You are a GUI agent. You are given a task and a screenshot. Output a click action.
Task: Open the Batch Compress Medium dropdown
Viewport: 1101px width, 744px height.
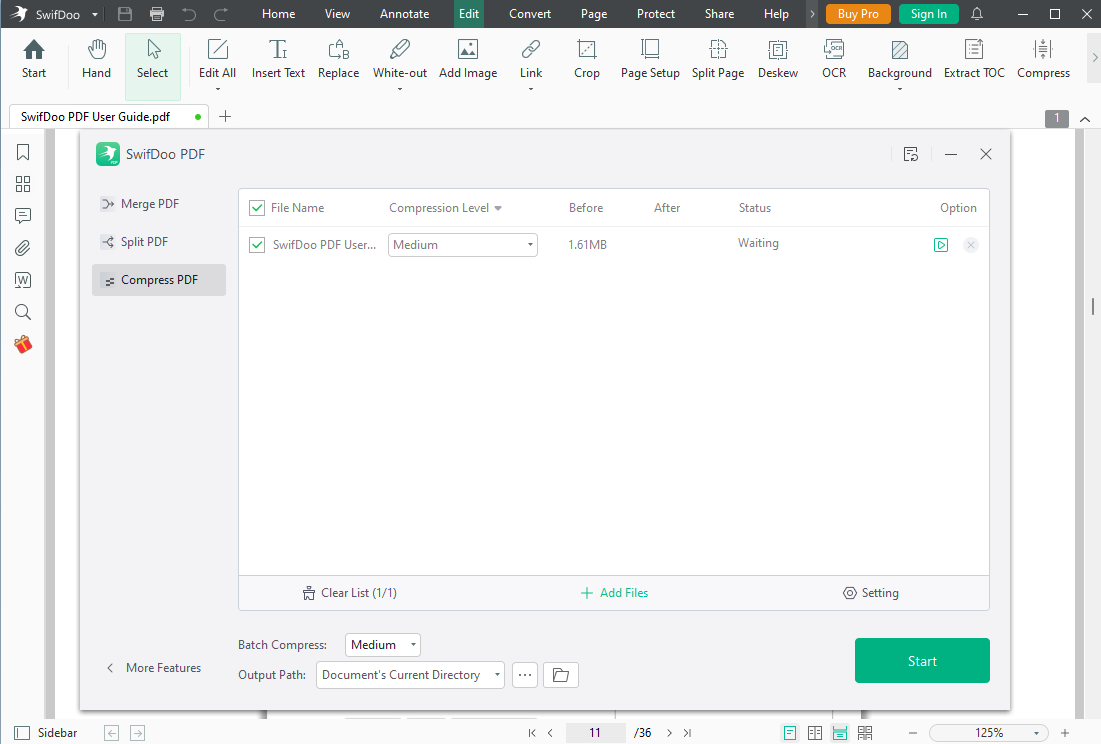click(x=383, y=645)
